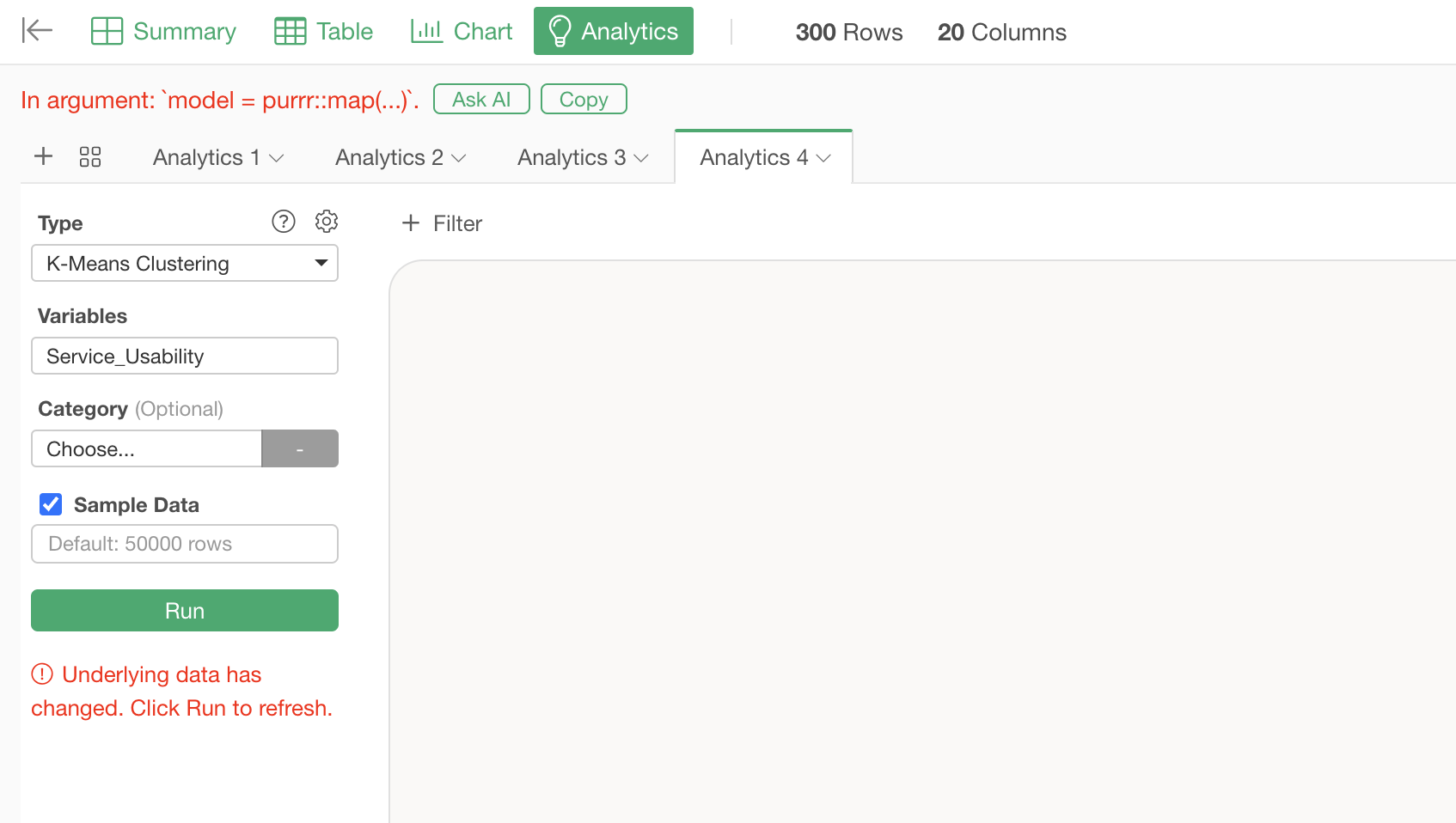Open the Analytics 4 tab chevron menu
The image size is (1456, 823).
pyautogui.click(x=823, y=158)
